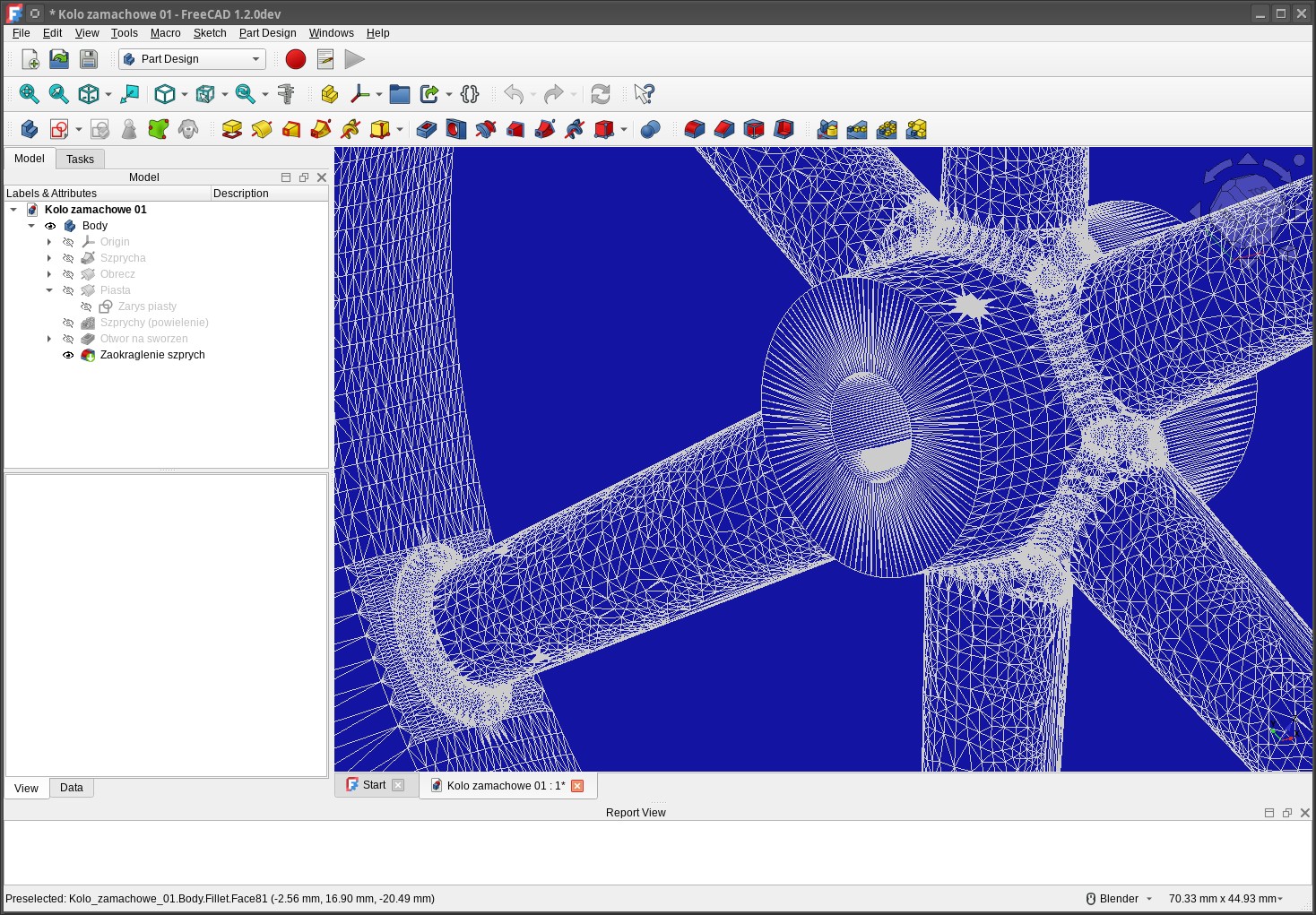The image size is (1316, 915).
Task: Collapse the Piasta tree item
Action: click(49, 290)
